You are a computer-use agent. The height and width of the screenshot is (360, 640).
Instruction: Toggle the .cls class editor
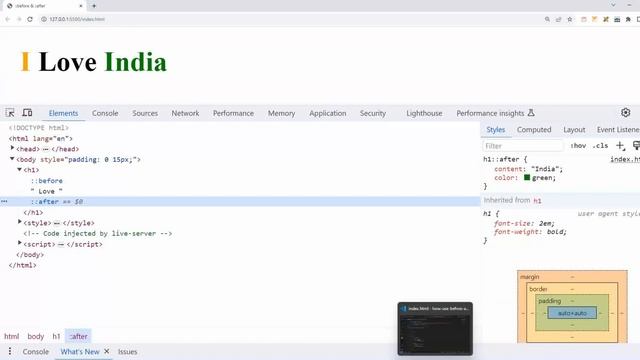600,146
